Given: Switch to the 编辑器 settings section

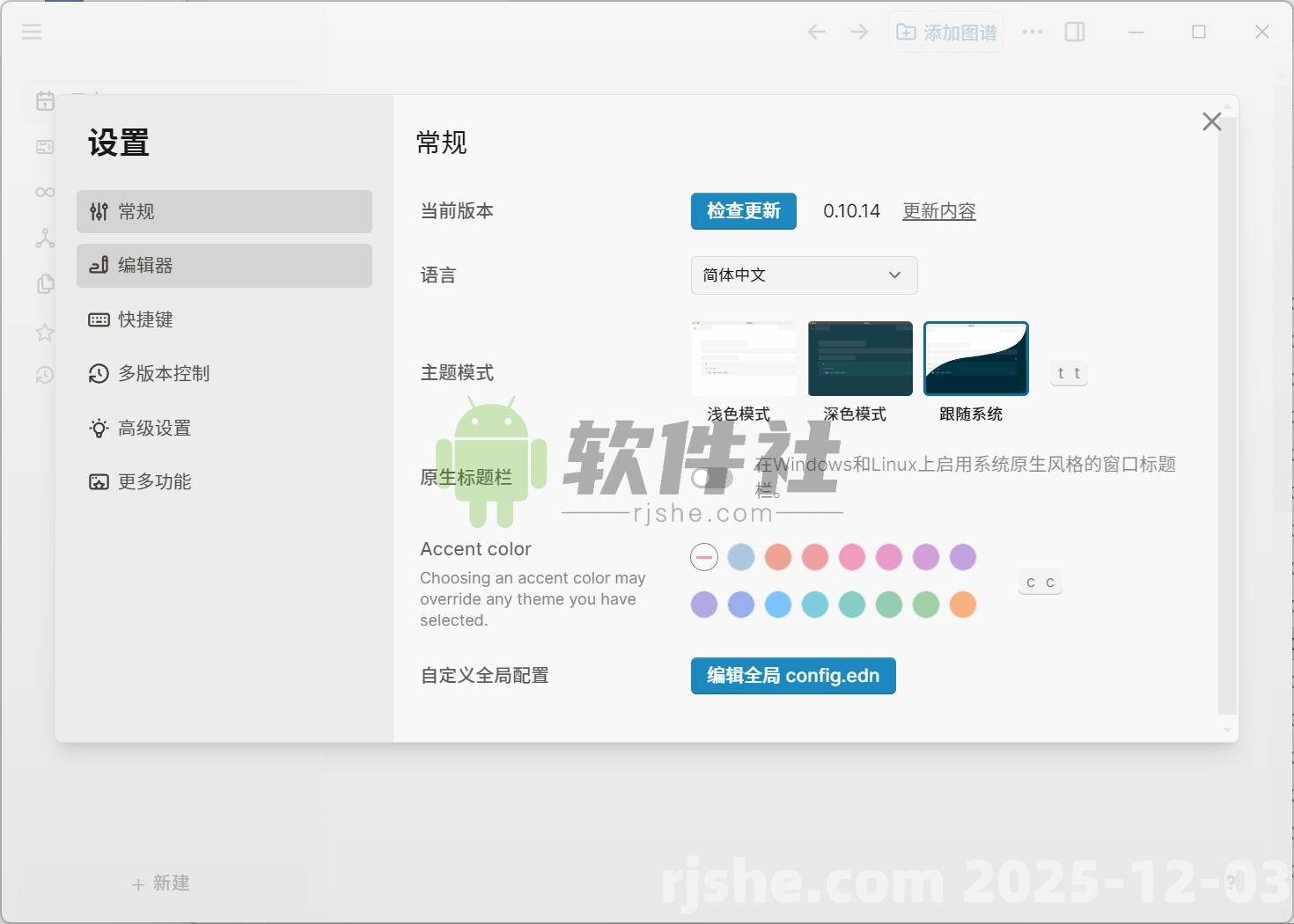Looking at the screenshot, I should click(x=224, y=265).
